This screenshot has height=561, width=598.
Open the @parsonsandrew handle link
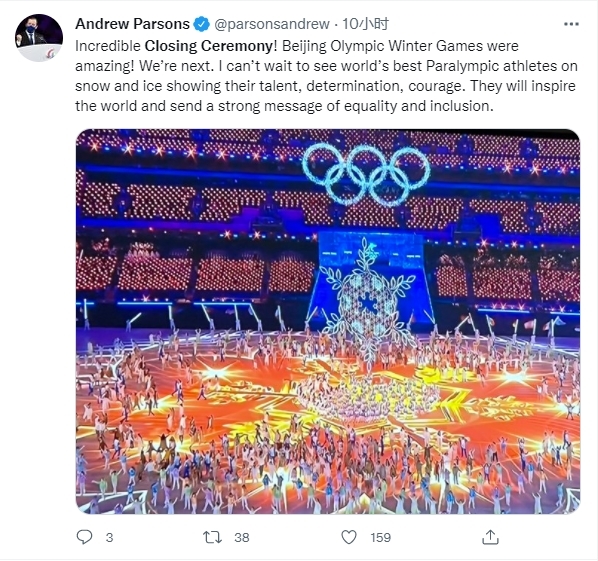(x=272, y=24)
